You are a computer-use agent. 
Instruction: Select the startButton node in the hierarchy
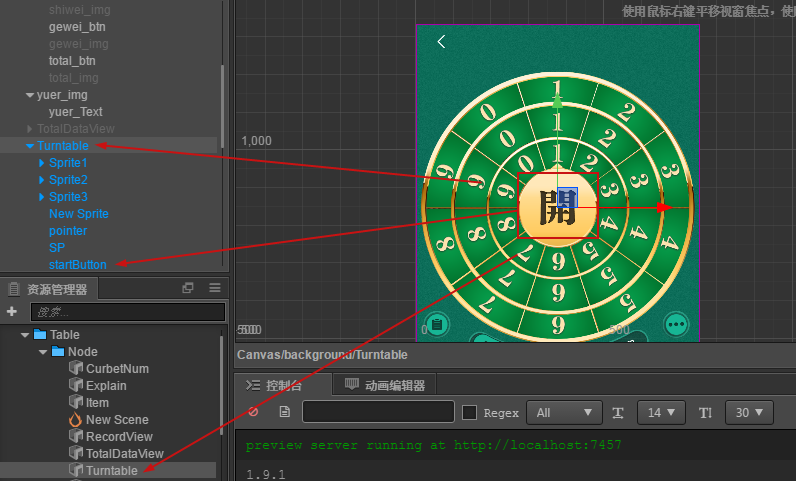click(78, 265)
